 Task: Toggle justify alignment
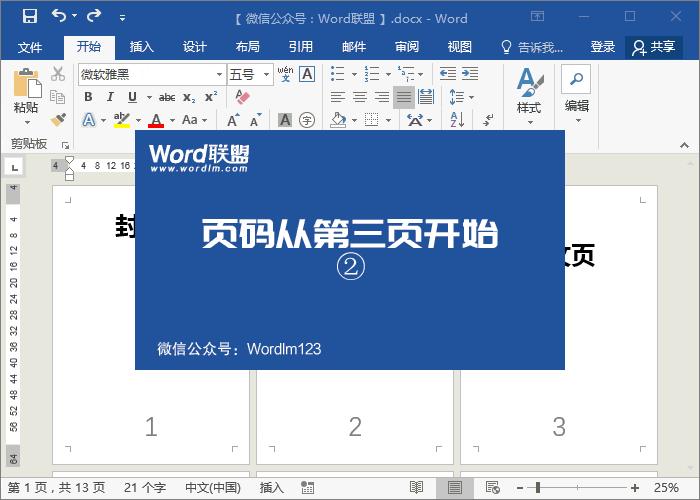click(x=404, y=97)
